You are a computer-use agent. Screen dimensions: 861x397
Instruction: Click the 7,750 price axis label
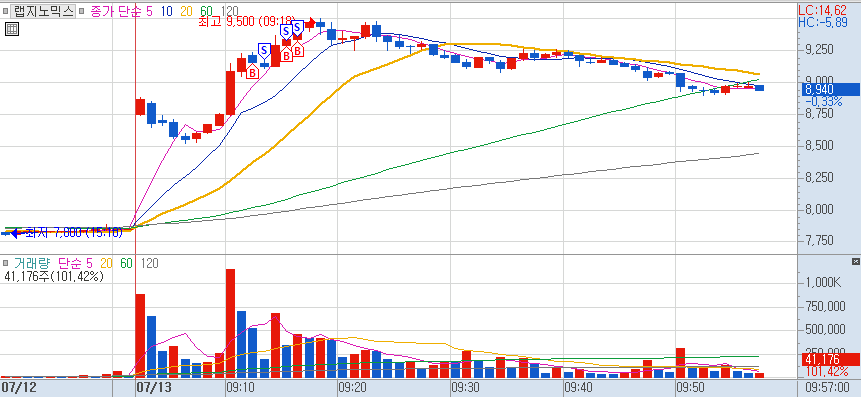coord(819,241)
